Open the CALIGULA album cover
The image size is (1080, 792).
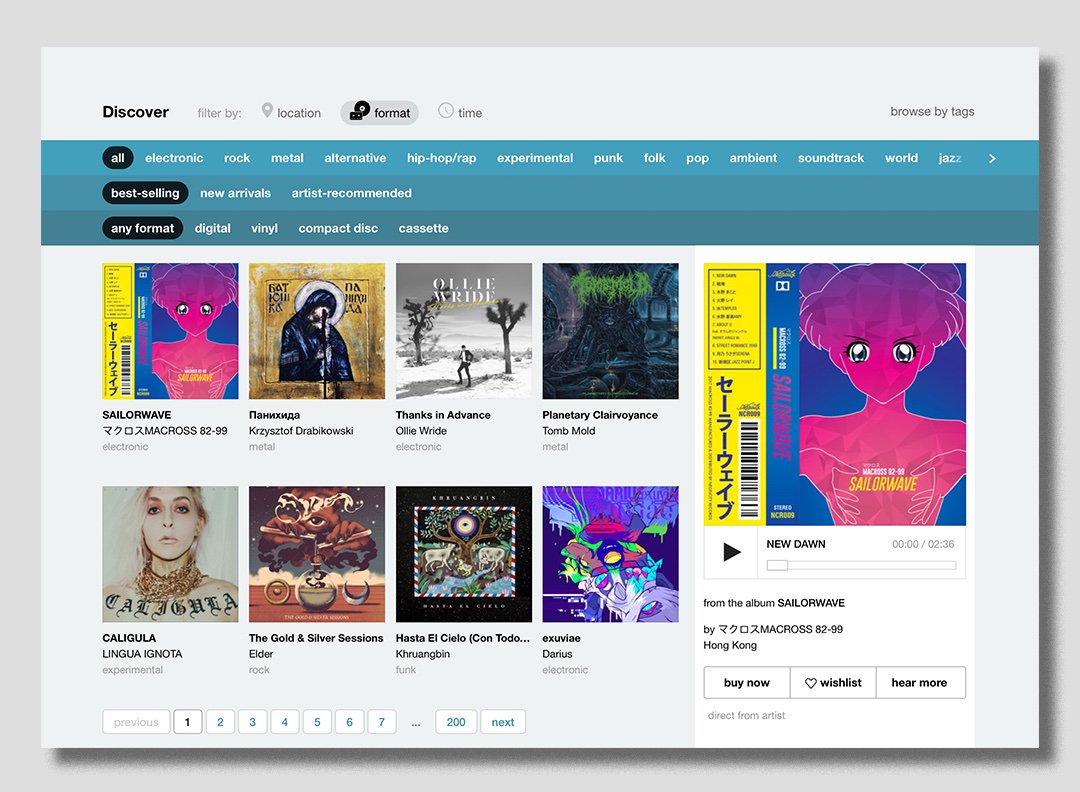pos(170,554)
